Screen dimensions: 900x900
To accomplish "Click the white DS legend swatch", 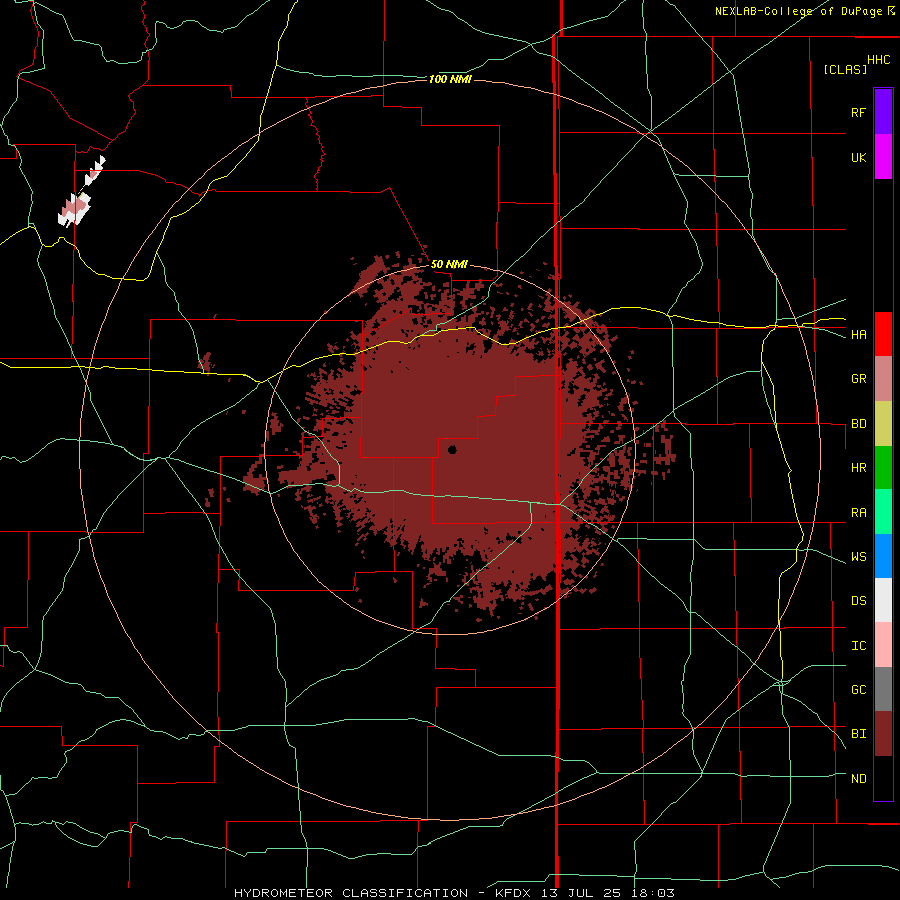I will (x=883, y=600).
